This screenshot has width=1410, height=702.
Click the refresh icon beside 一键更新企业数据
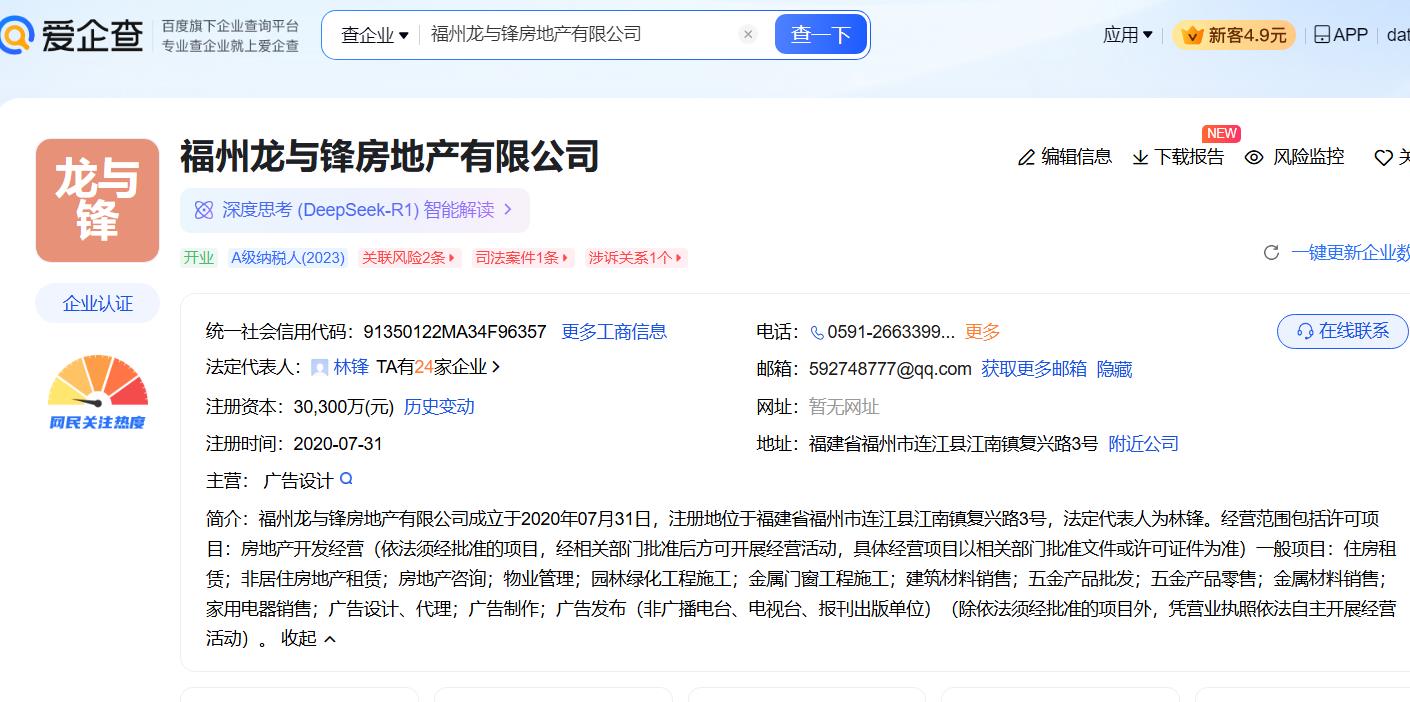(x=1271, y=253)
